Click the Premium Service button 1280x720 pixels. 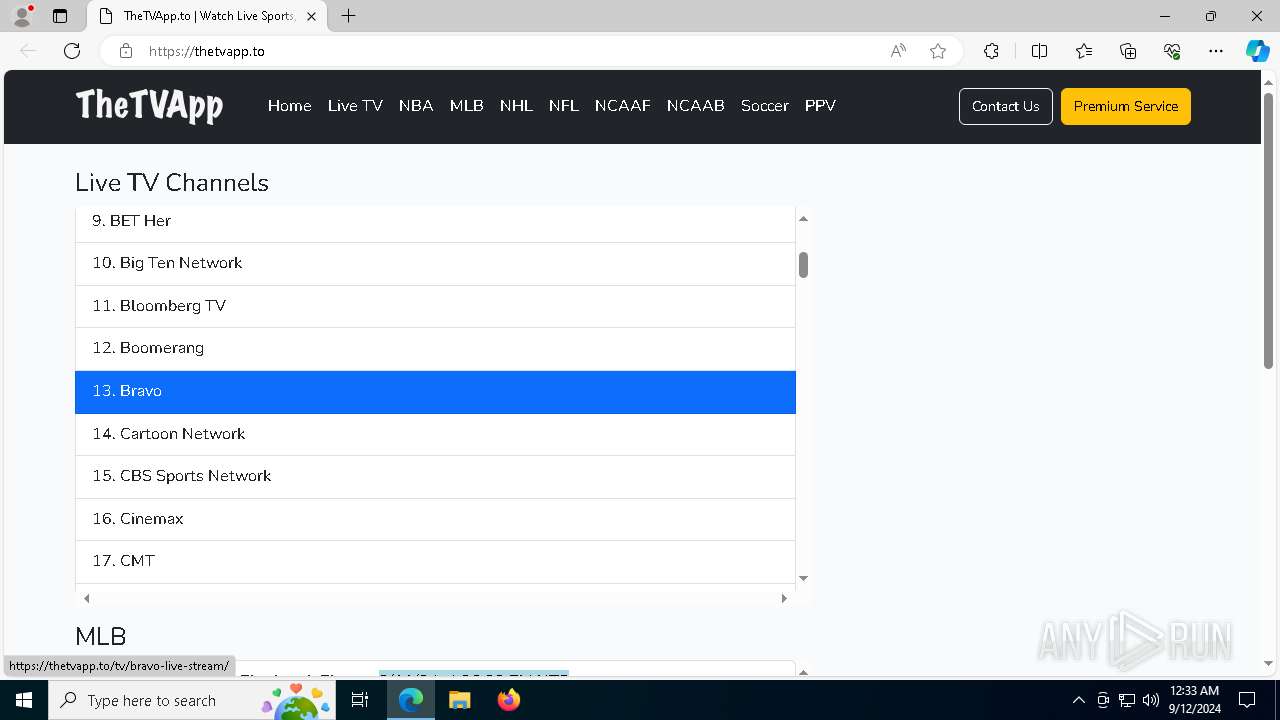point(1126,106)
